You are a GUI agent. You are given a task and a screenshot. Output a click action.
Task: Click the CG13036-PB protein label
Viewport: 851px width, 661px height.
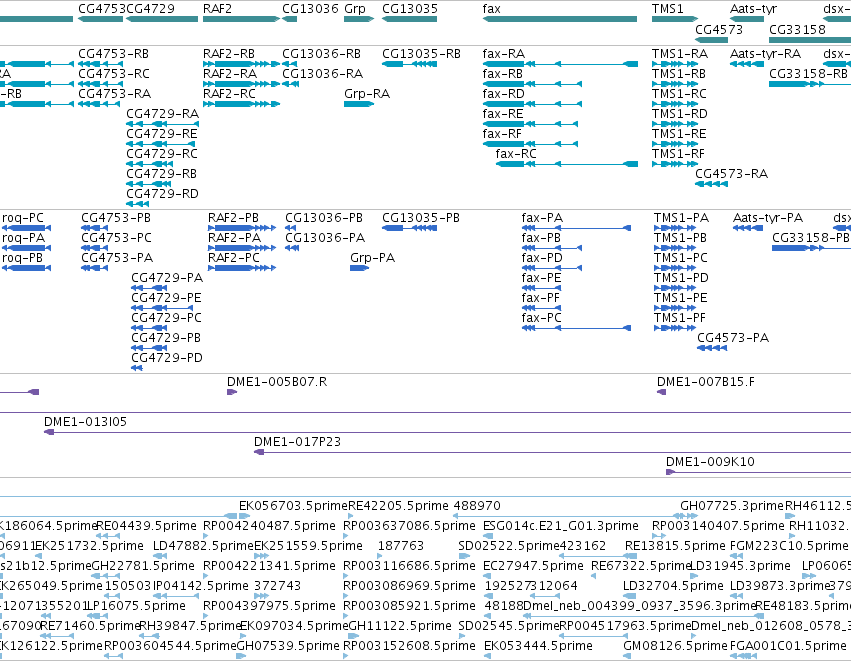point(324,218)
